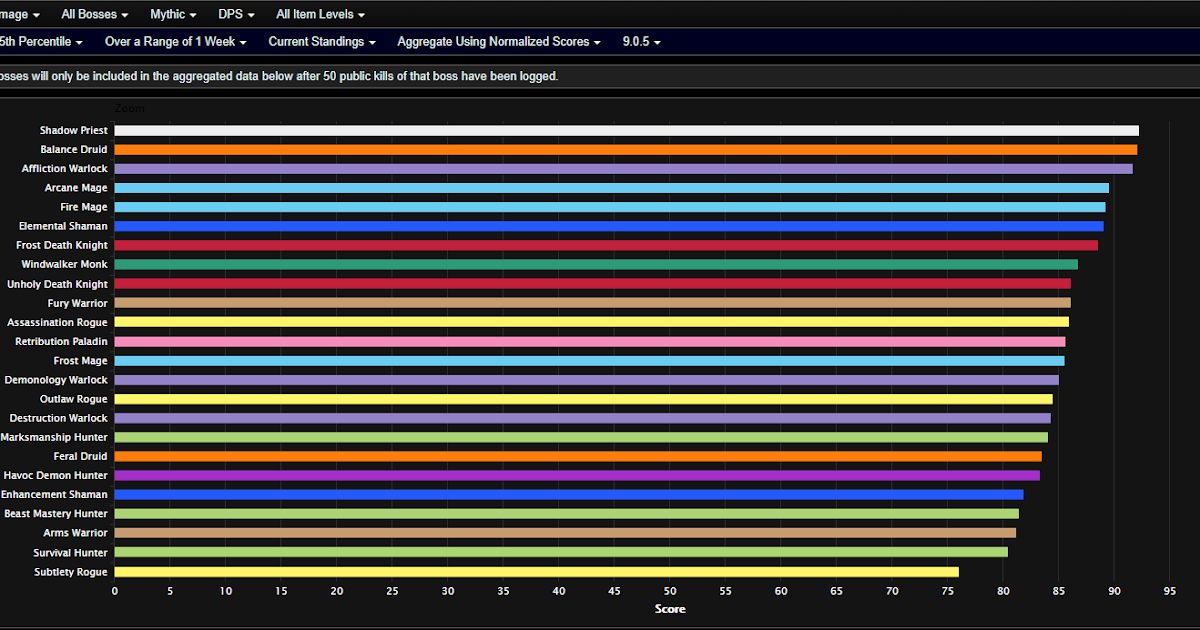This screenshot has height=630, width=1200.
Task: Click the Feral Druid bar
Action: pos(578,456)
